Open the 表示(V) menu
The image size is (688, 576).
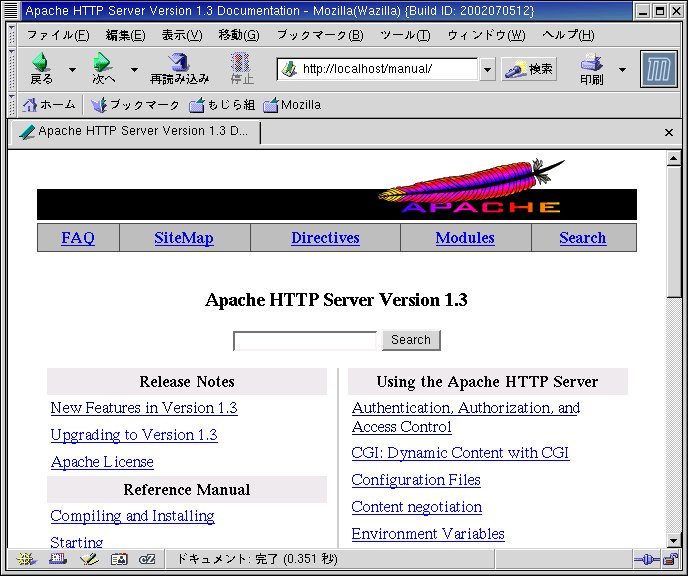(182, 35)
